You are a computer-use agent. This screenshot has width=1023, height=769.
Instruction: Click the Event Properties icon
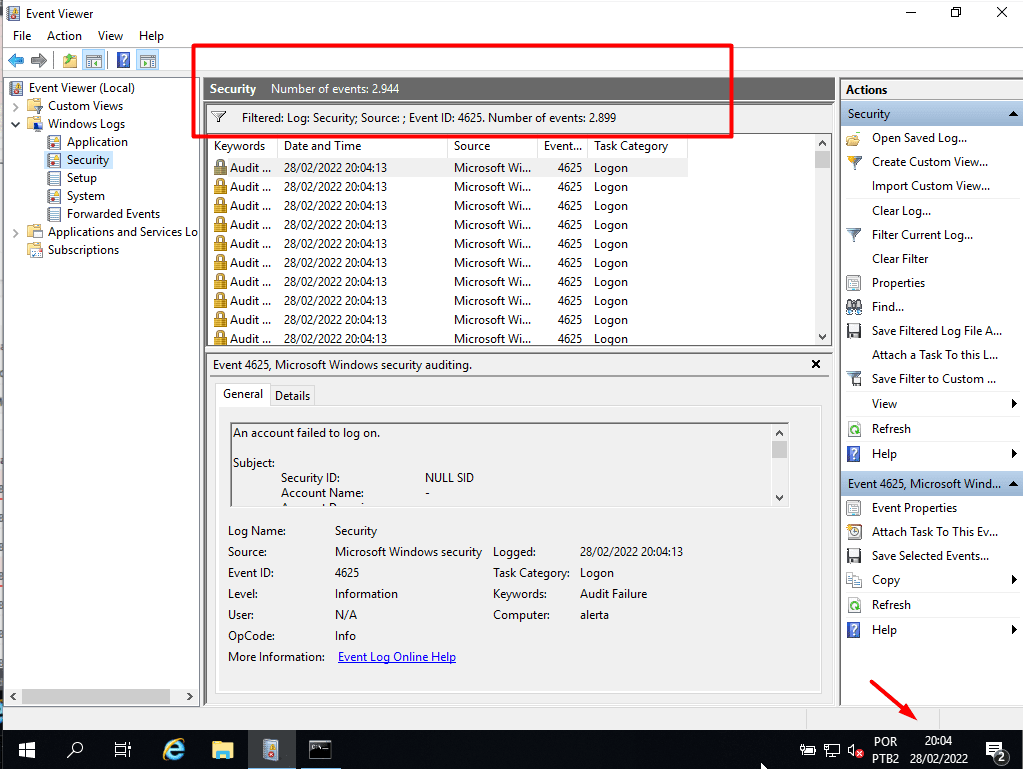tap(853, 508)
